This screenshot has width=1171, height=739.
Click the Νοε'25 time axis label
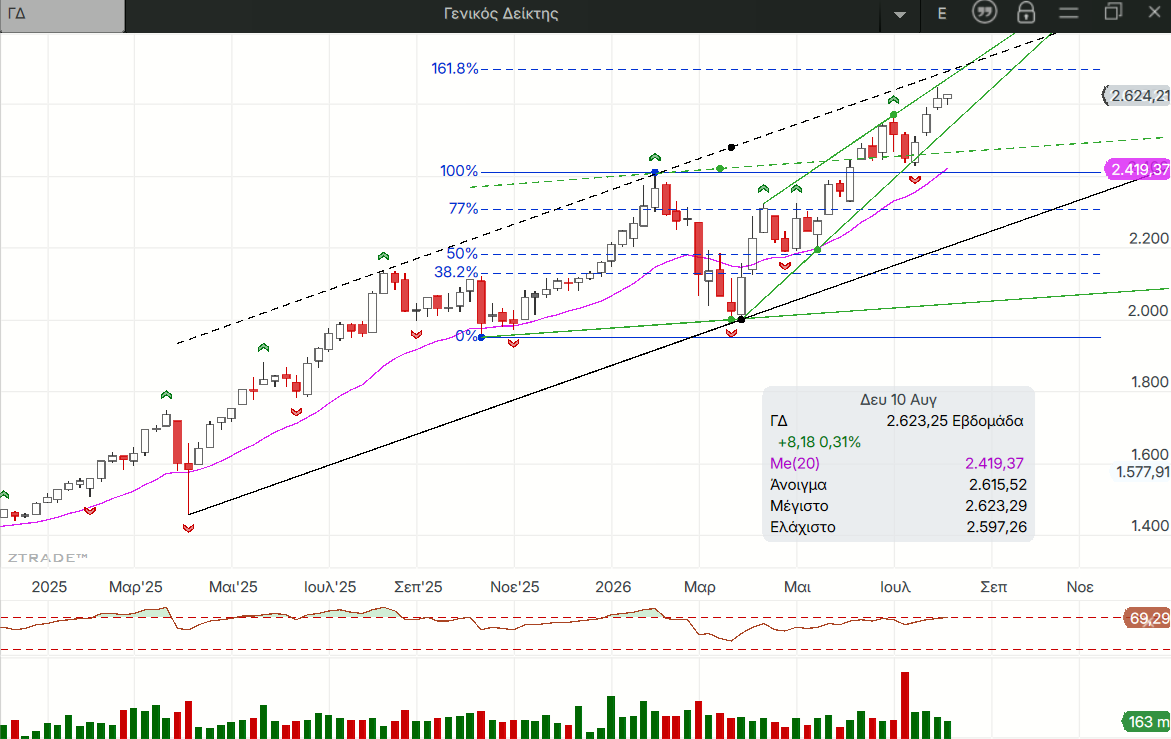point(515,587)
